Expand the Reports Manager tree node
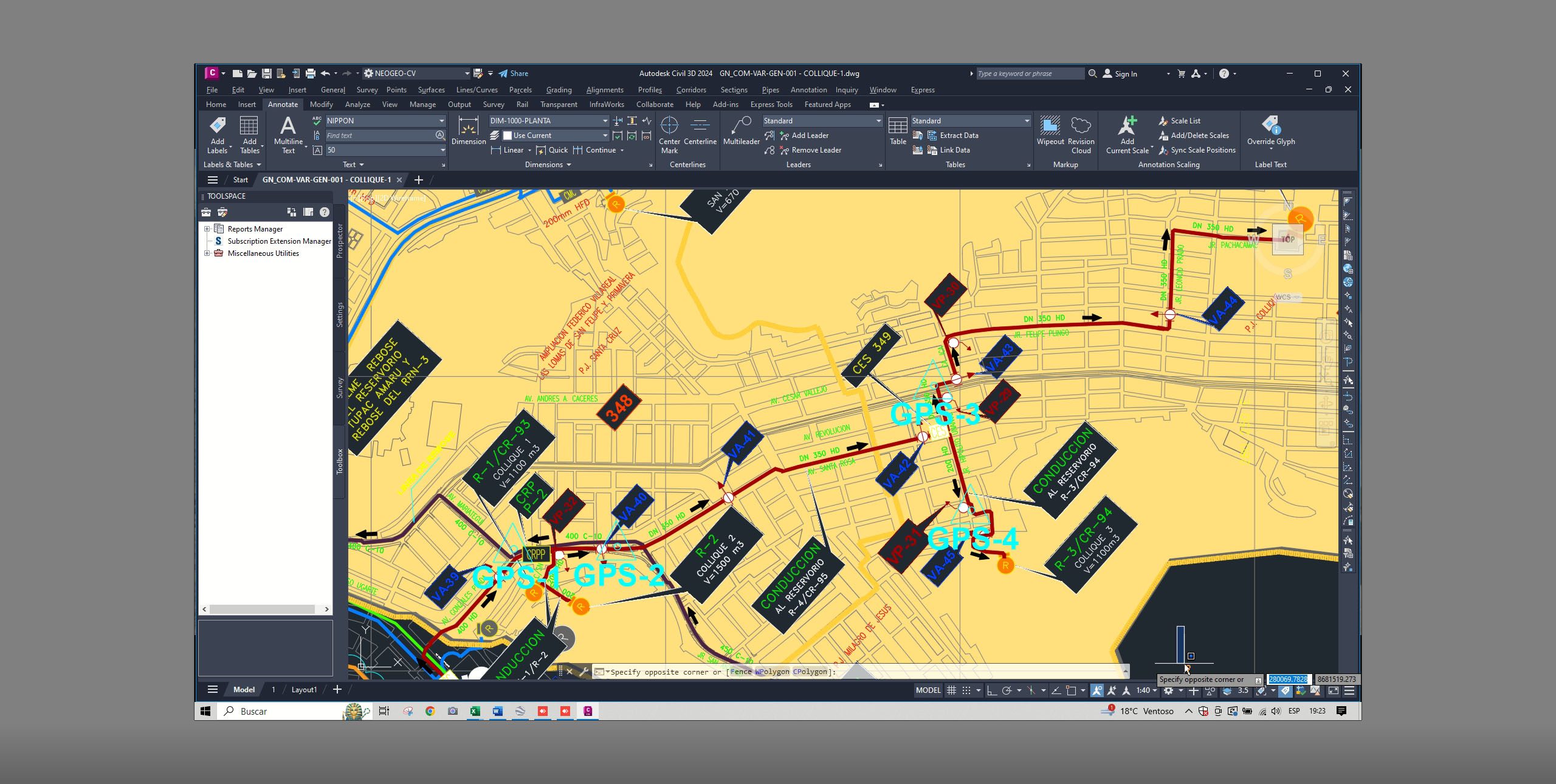This screenshot has height=784, width=1556. tap(207, 229)
